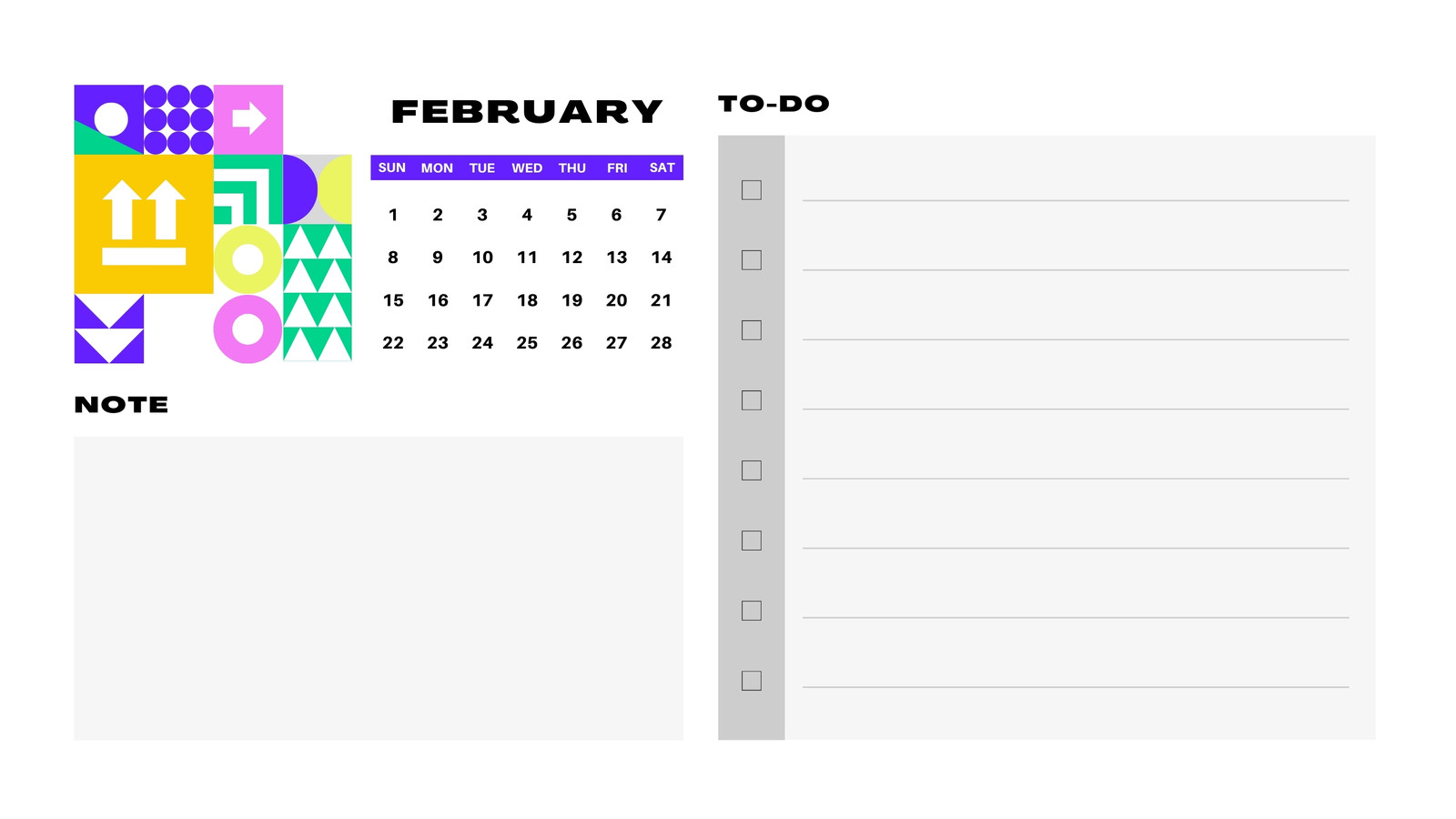
Task: Tick the last to-do checkbox
Action: 752,681
